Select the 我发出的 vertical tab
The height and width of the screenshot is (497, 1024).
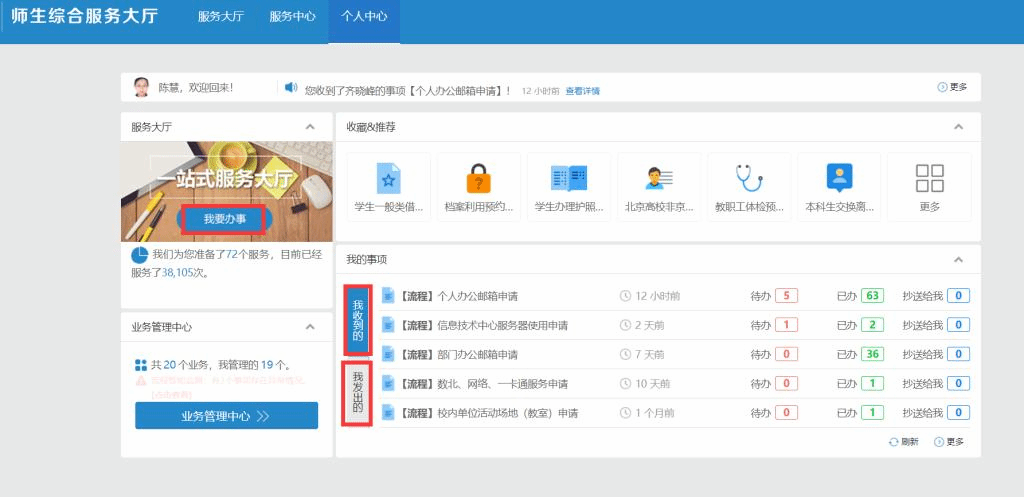[357, 395]
